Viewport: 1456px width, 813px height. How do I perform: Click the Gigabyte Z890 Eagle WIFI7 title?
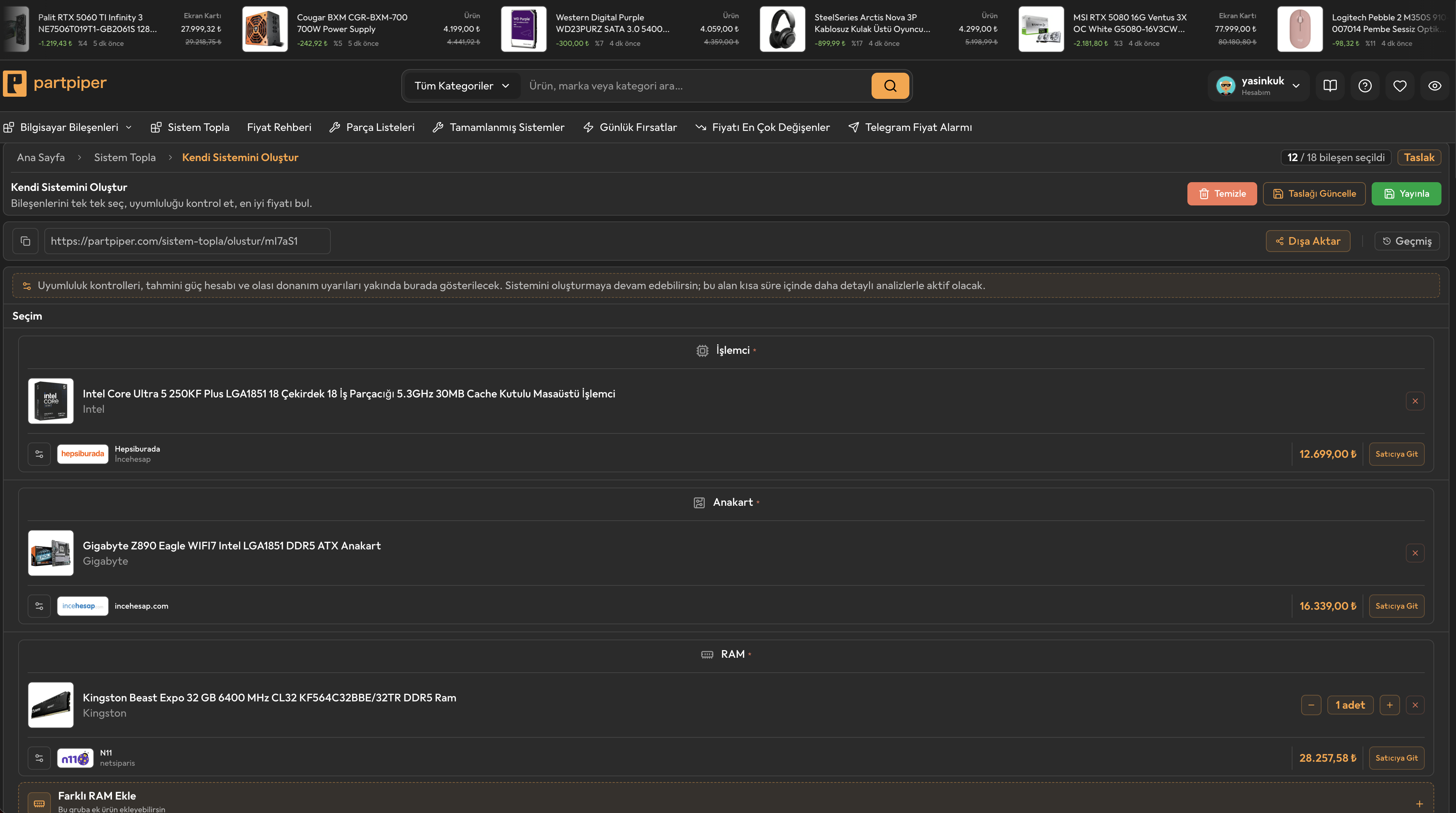pos(232,546)
